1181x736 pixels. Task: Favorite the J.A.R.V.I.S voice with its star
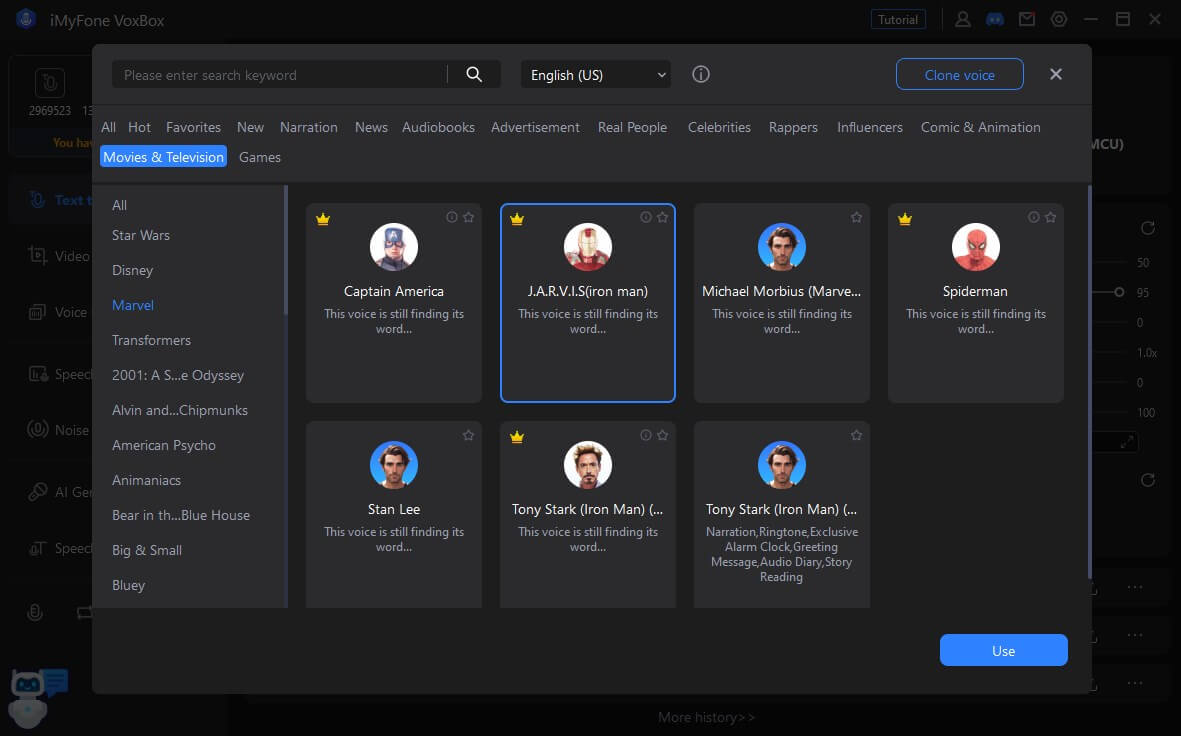662,217
